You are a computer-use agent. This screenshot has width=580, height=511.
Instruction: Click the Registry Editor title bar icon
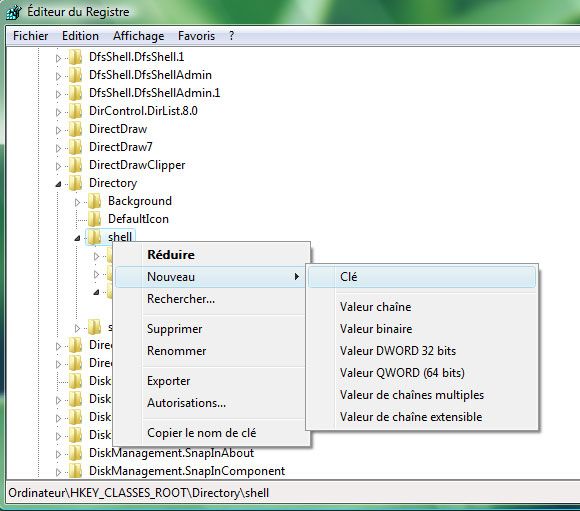click(14, 12)
